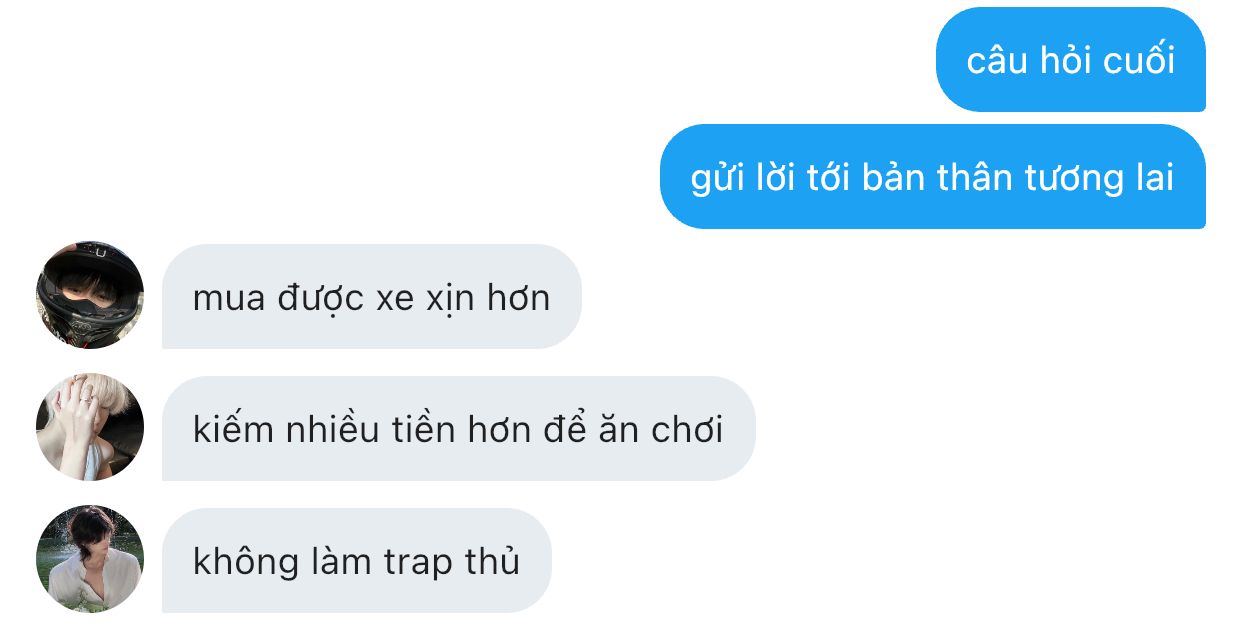Click the word "xe" in the first gray message
This screenshot has height=633, width=1242.
[x=395, y=299]
